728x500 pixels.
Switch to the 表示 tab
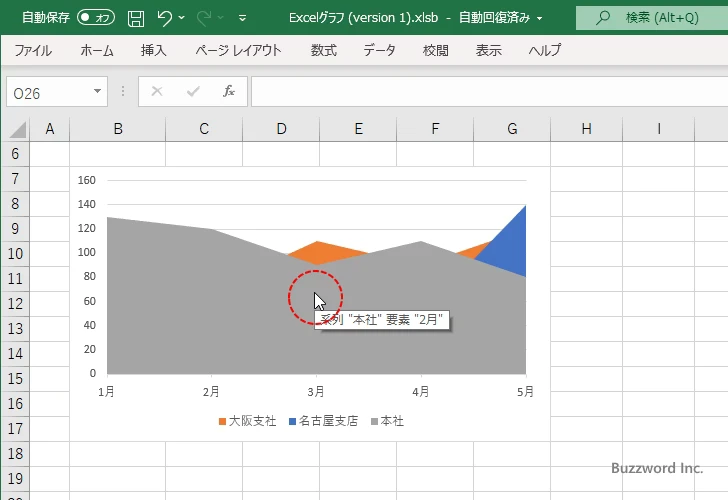[x=488, y=50]
